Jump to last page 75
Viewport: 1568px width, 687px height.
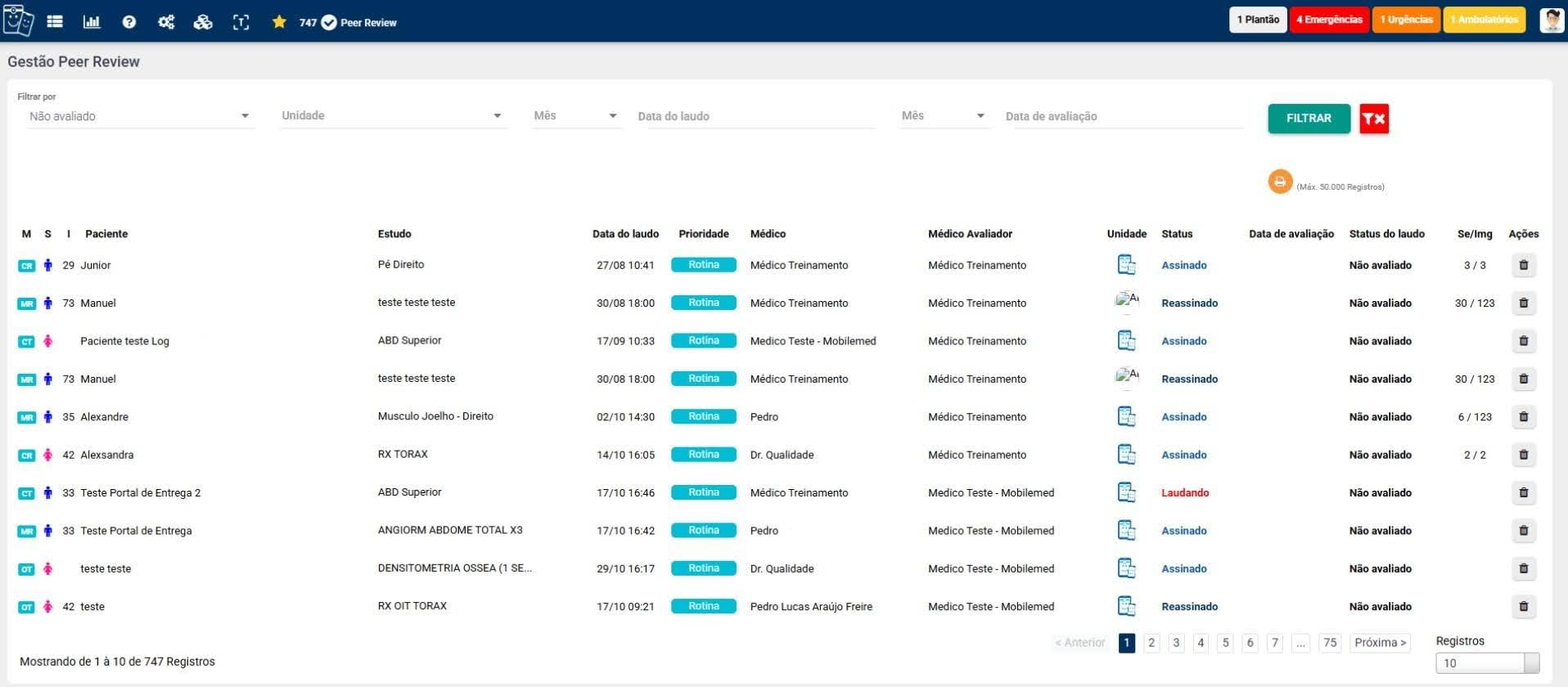coord(1330,643)
